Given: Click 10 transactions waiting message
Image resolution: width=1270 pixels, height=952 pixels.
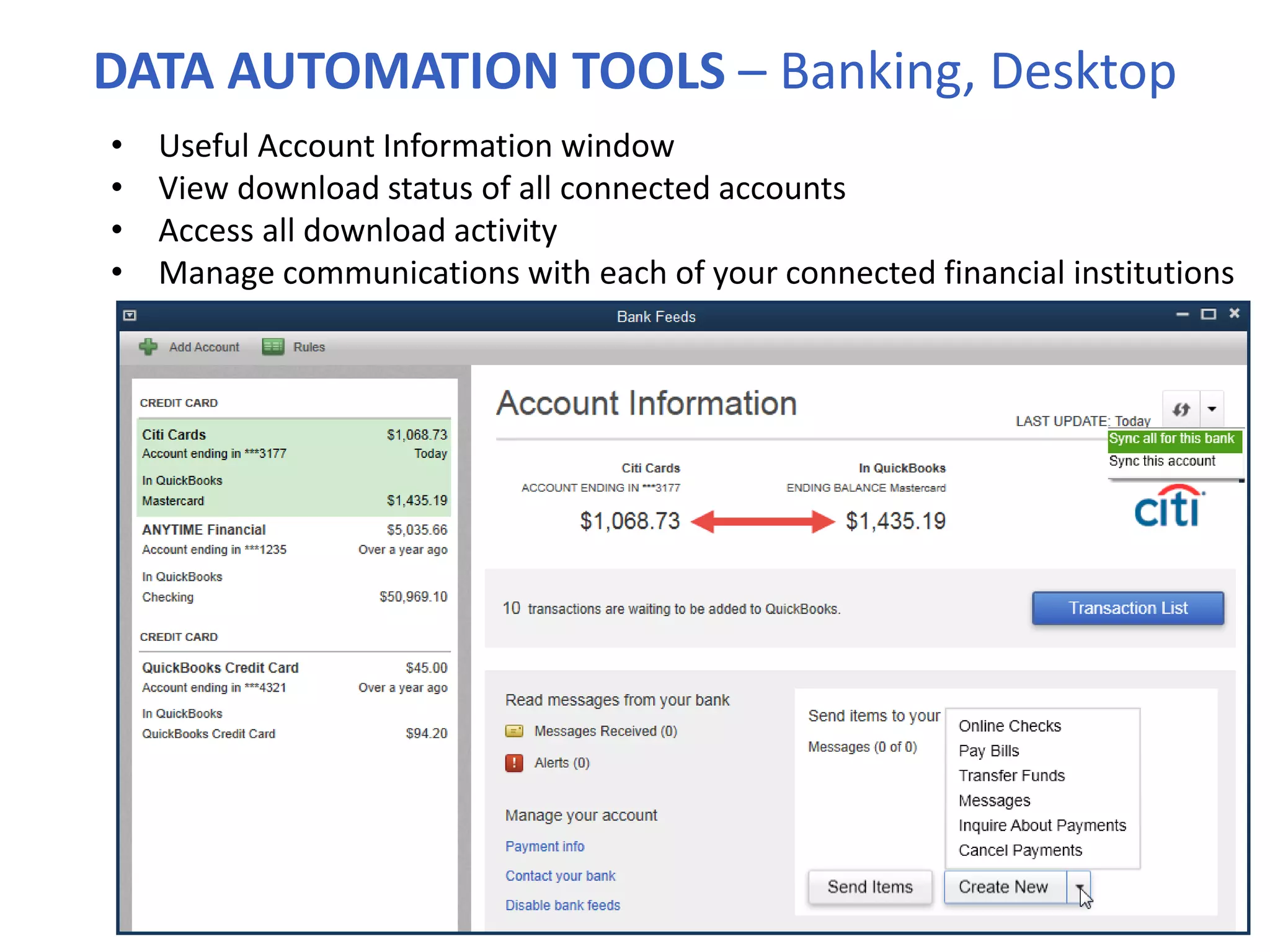Looking at the screenshot, I should point(671,609).
